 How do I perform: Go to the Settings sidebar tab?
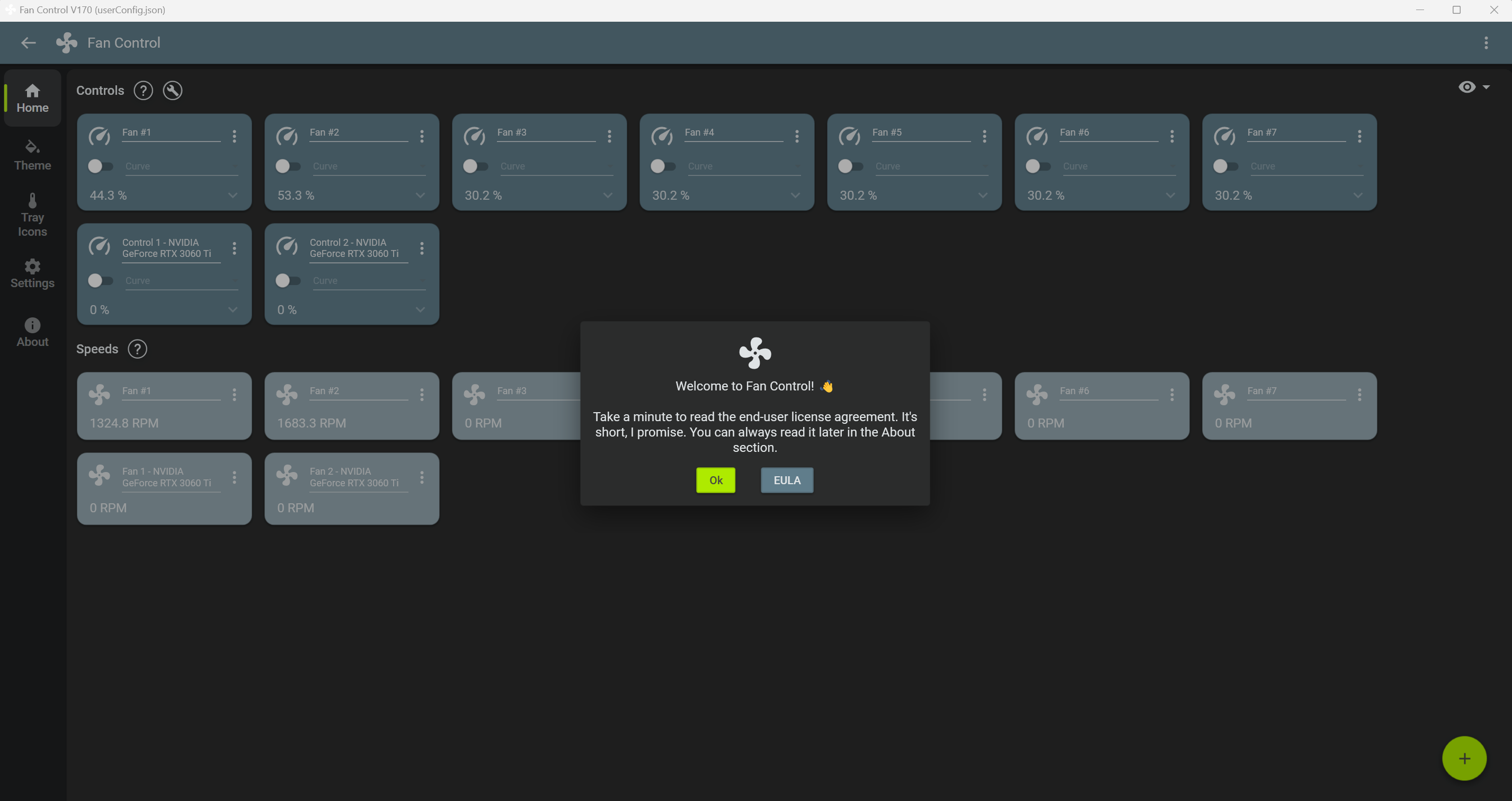pyautogui.click(x=32, y=273)
